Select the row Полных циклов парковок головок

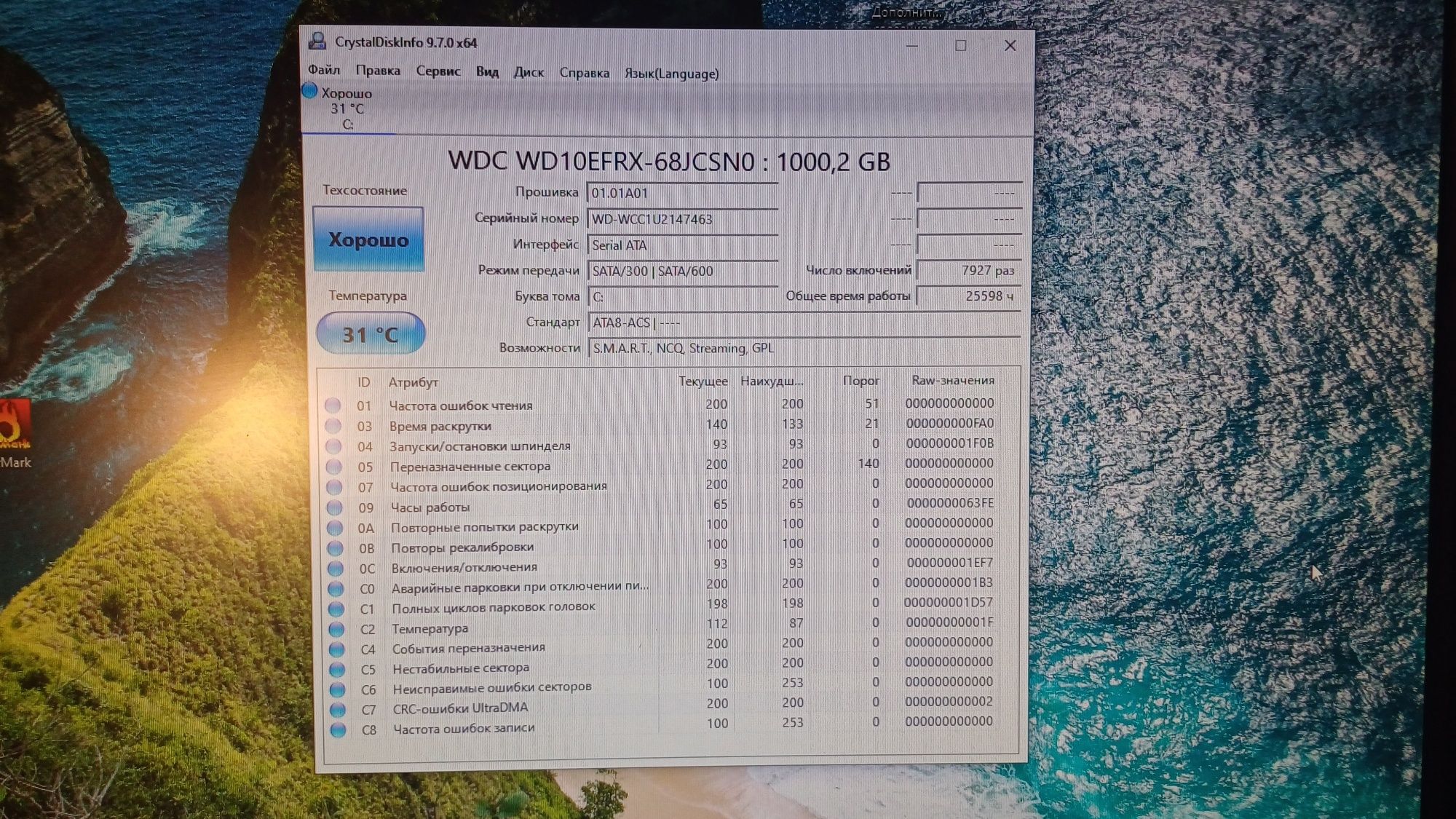point(659,606)
